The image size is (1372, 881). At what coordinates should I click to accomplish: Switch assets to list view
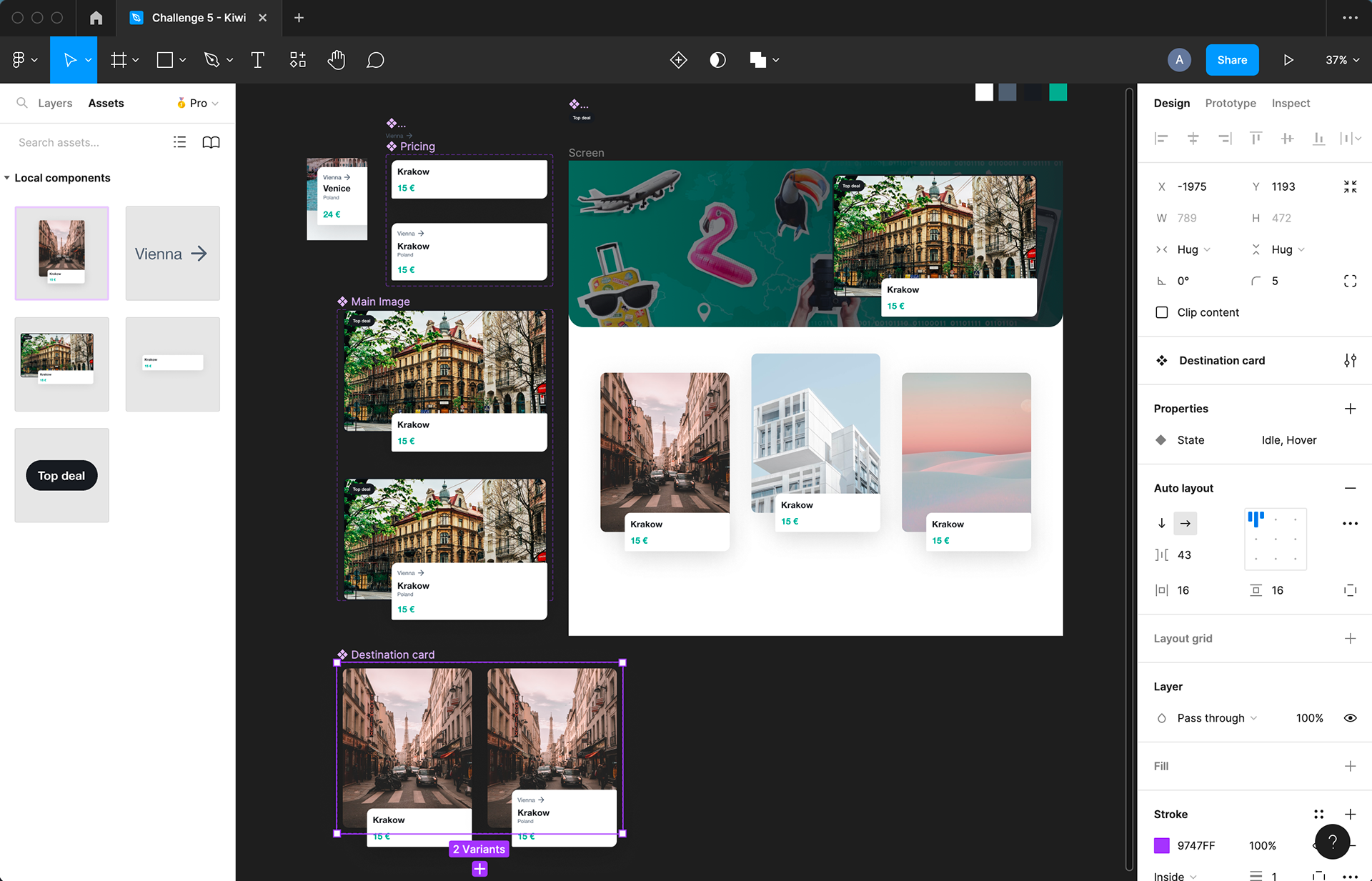tap(179, 142)
